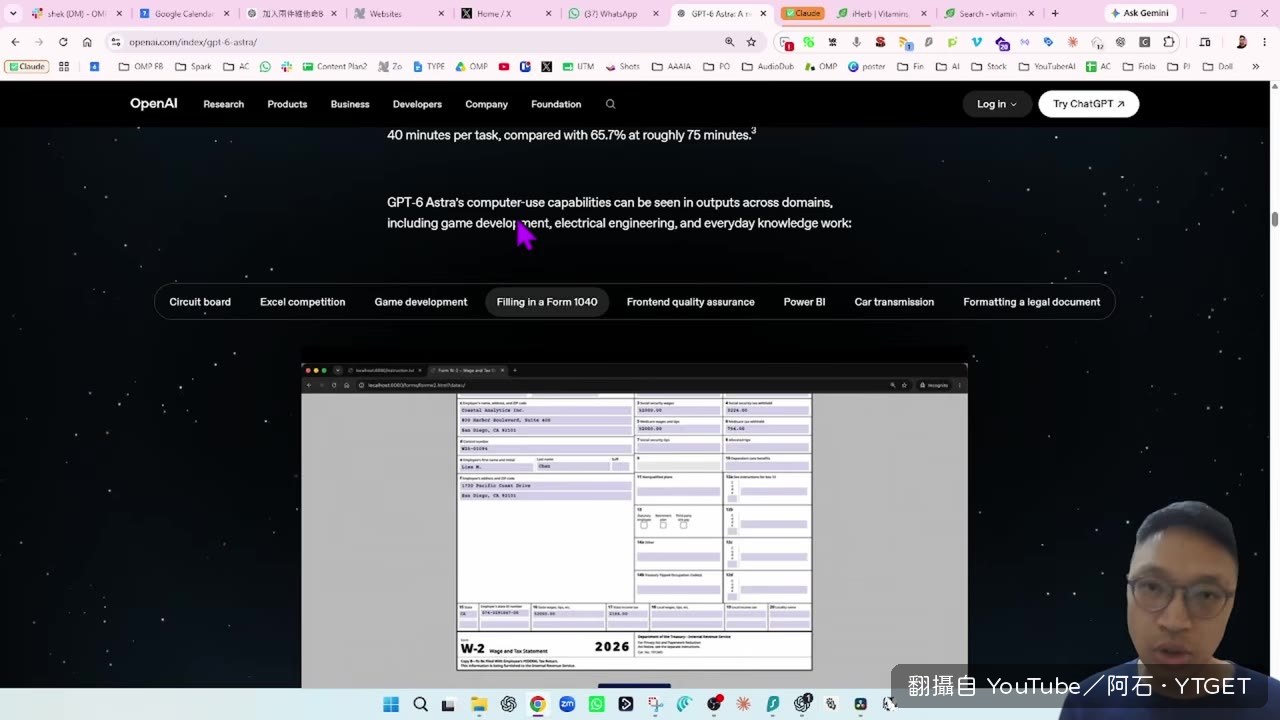Screen dimensions: 1280x720
Task: Reload the page with the browser refresh icon
Action: click(63, 42)
